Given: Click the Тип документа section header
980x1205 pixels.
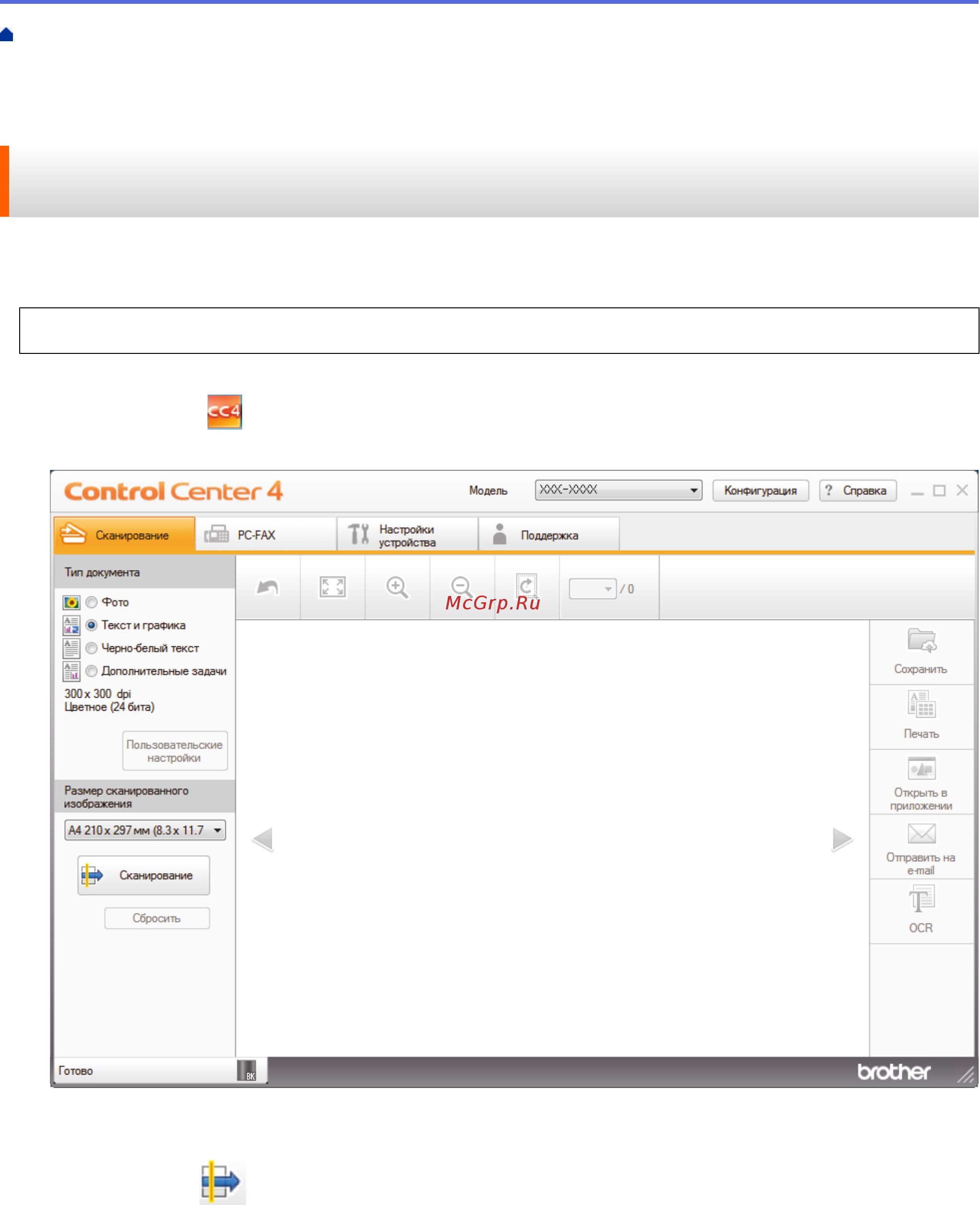Looking at the screenshot, I should pyautogui.click(x=144, y=572).
